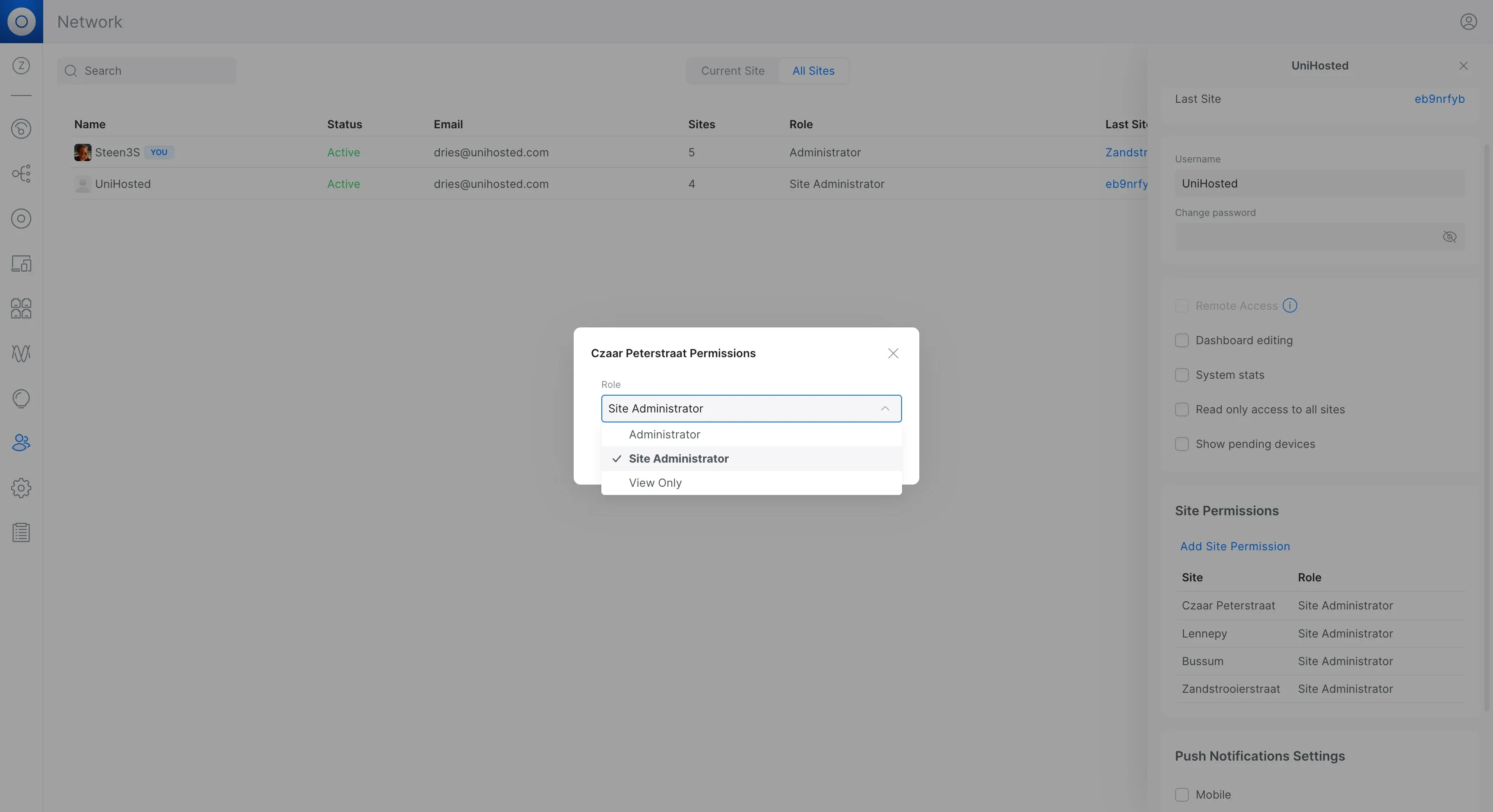Click the Add Site Permission link
The height and width of the screenshot is (812, 1493).
point(1235,546)
